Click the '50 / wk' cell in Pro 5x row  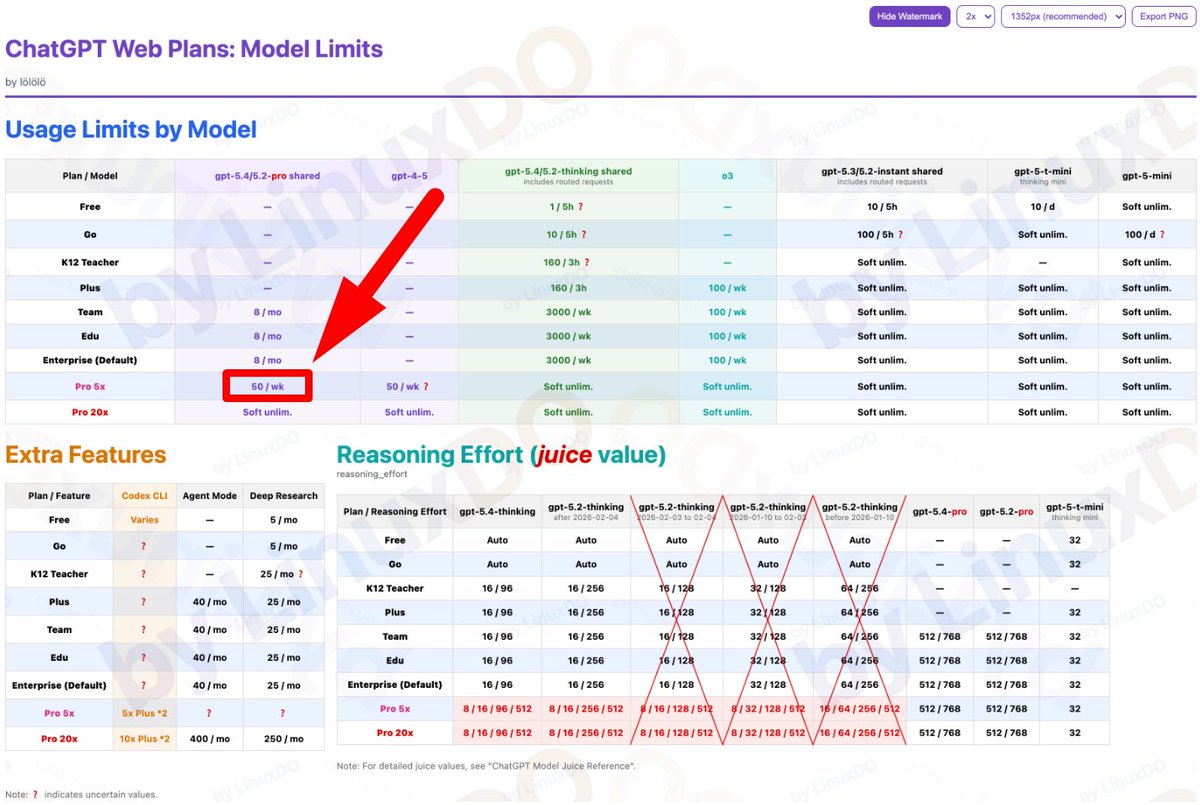267,386
